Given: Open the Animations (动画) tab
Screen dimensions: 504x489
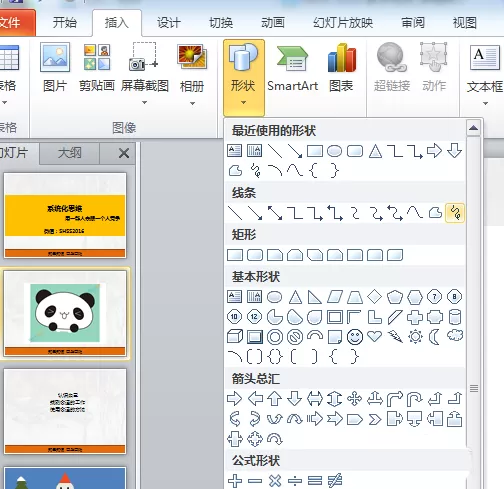Looking at the screenshot, I should (273, 23).
